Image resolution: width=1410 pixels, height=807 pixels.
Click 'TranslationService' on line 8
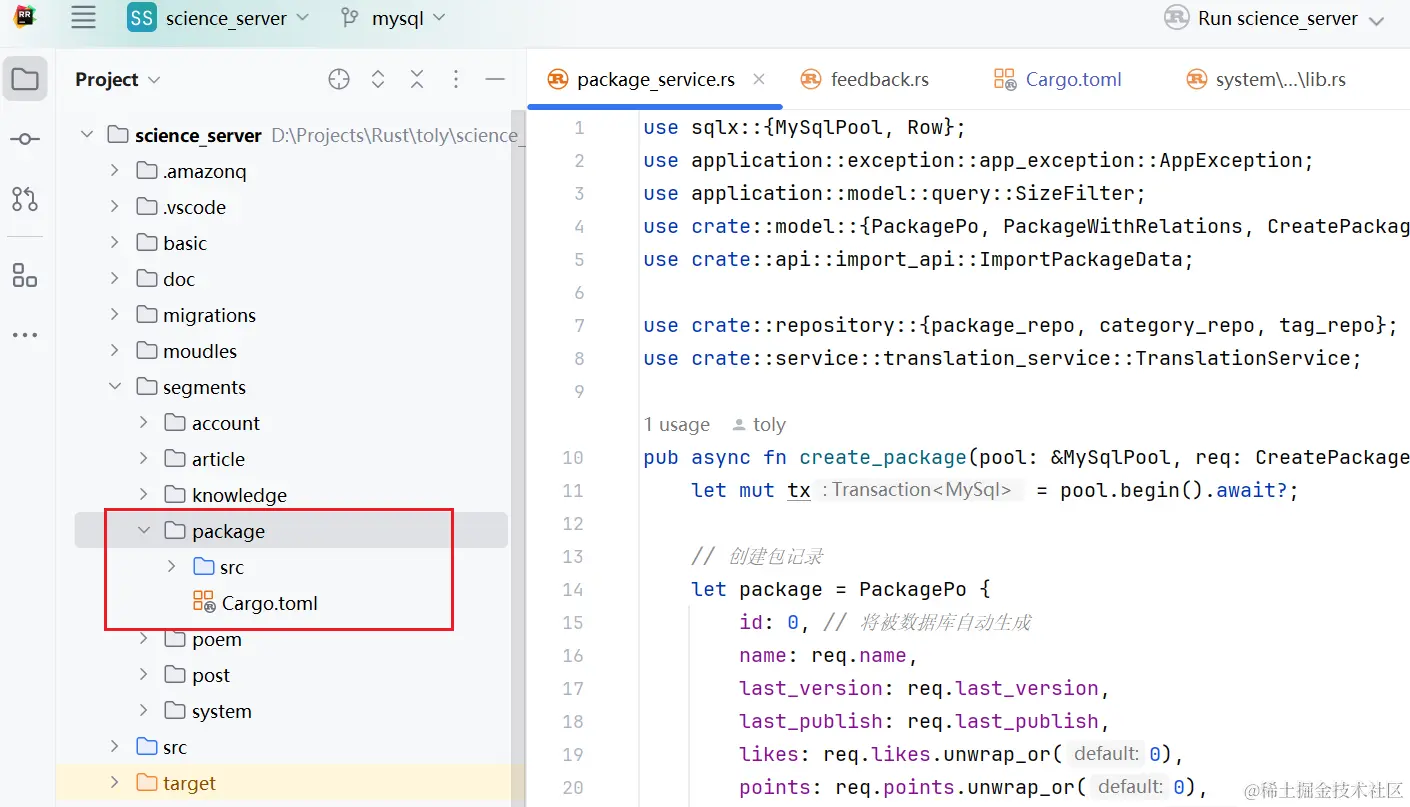(1243, 358)
